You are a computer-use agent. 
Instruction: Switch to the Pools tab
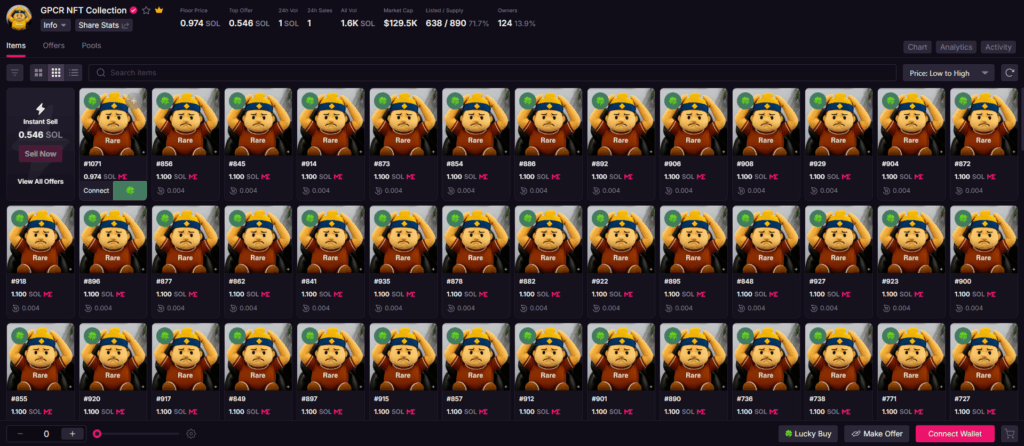(x=91, y=46)
